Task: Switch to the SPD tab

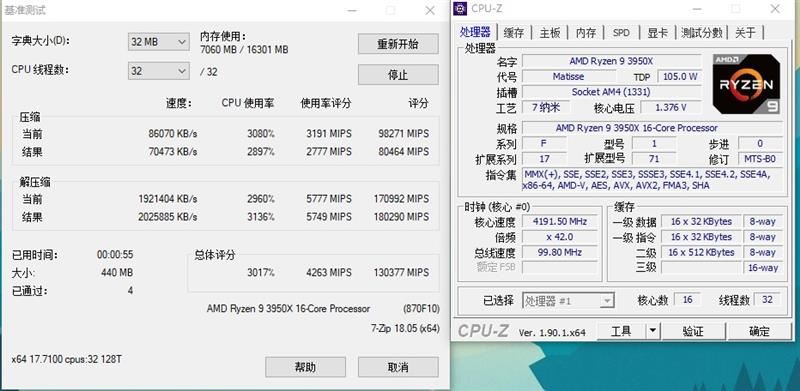Action: [621, 33]
